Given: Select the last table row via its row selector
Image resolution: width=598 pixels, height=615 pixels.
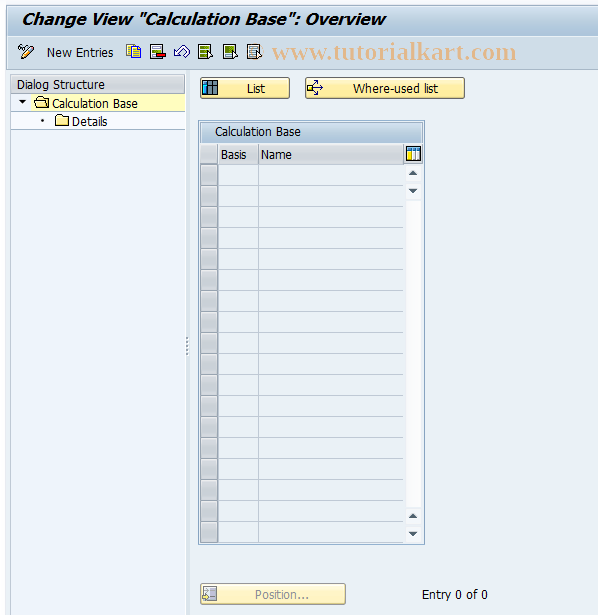Looking at the screenshot, I should tap(209, 532).
